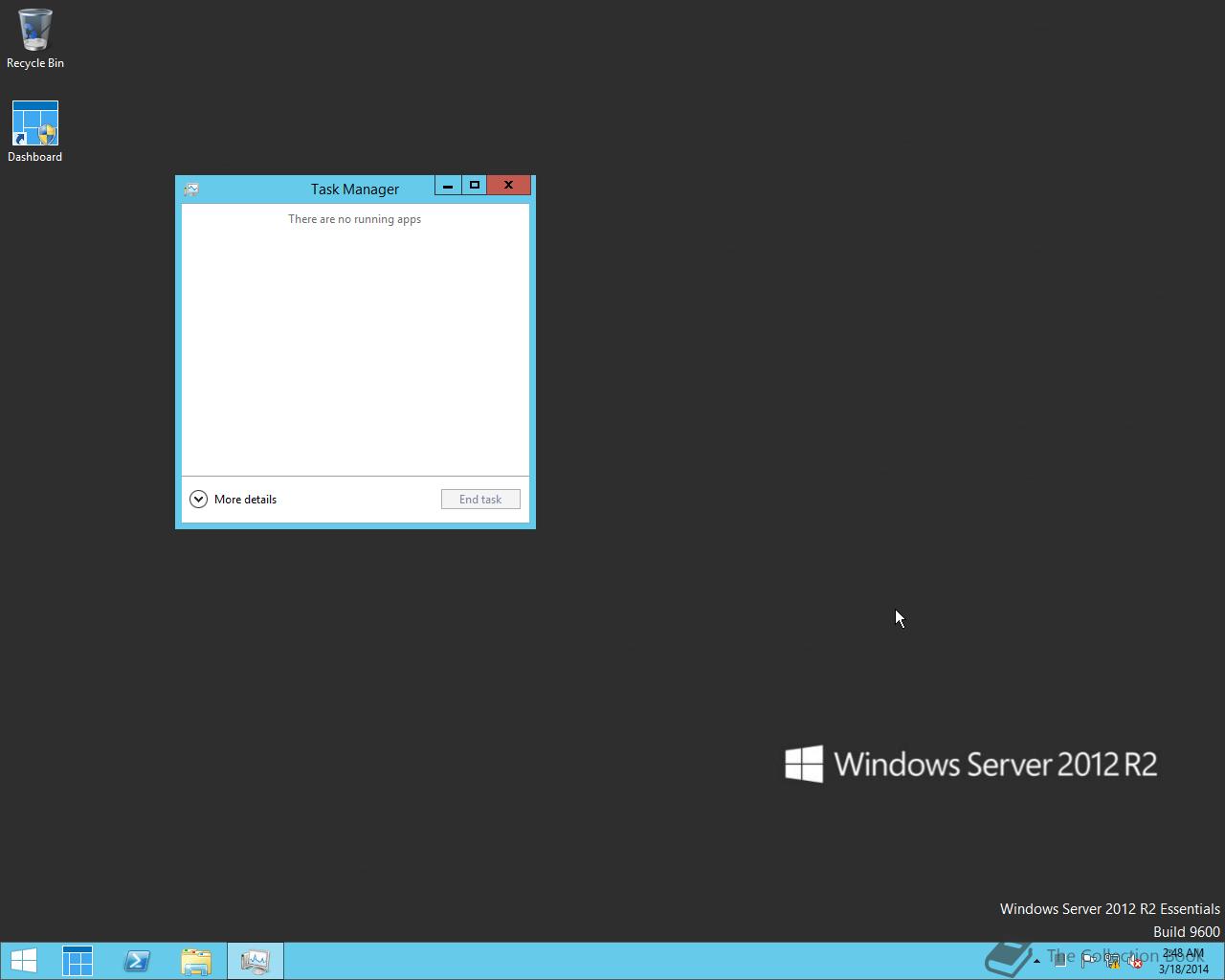
Task: Close the Task Manager window
Action: 508,185
